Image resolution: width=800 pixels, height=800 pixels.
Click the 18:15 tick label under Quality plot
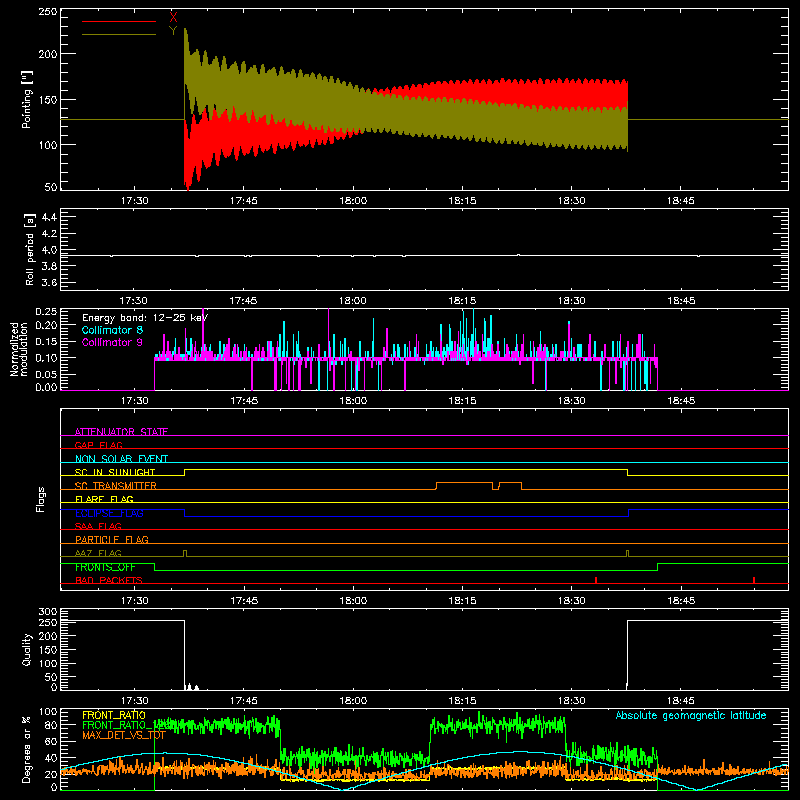click(462, 701)
